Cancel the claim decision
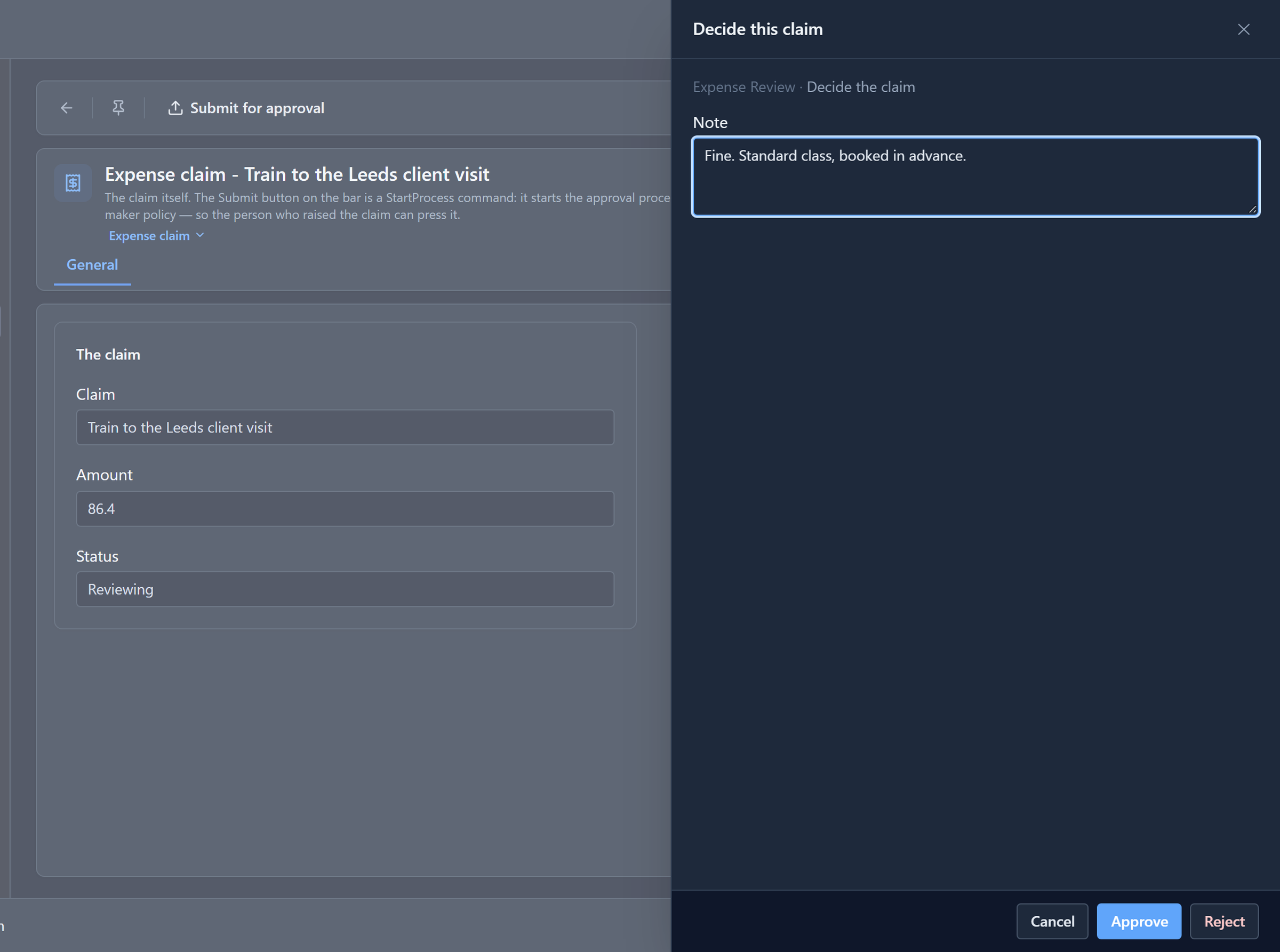 pos(1052,921)
